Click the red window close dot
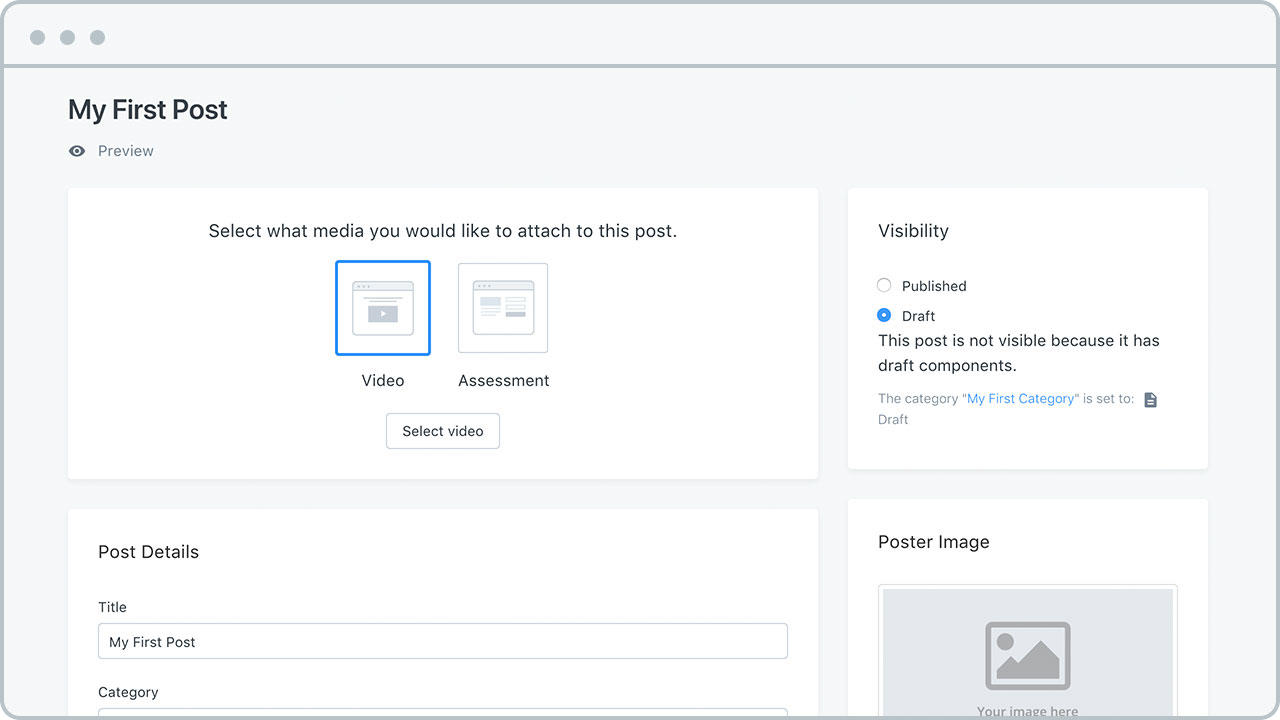 click(x=38, y=37)
